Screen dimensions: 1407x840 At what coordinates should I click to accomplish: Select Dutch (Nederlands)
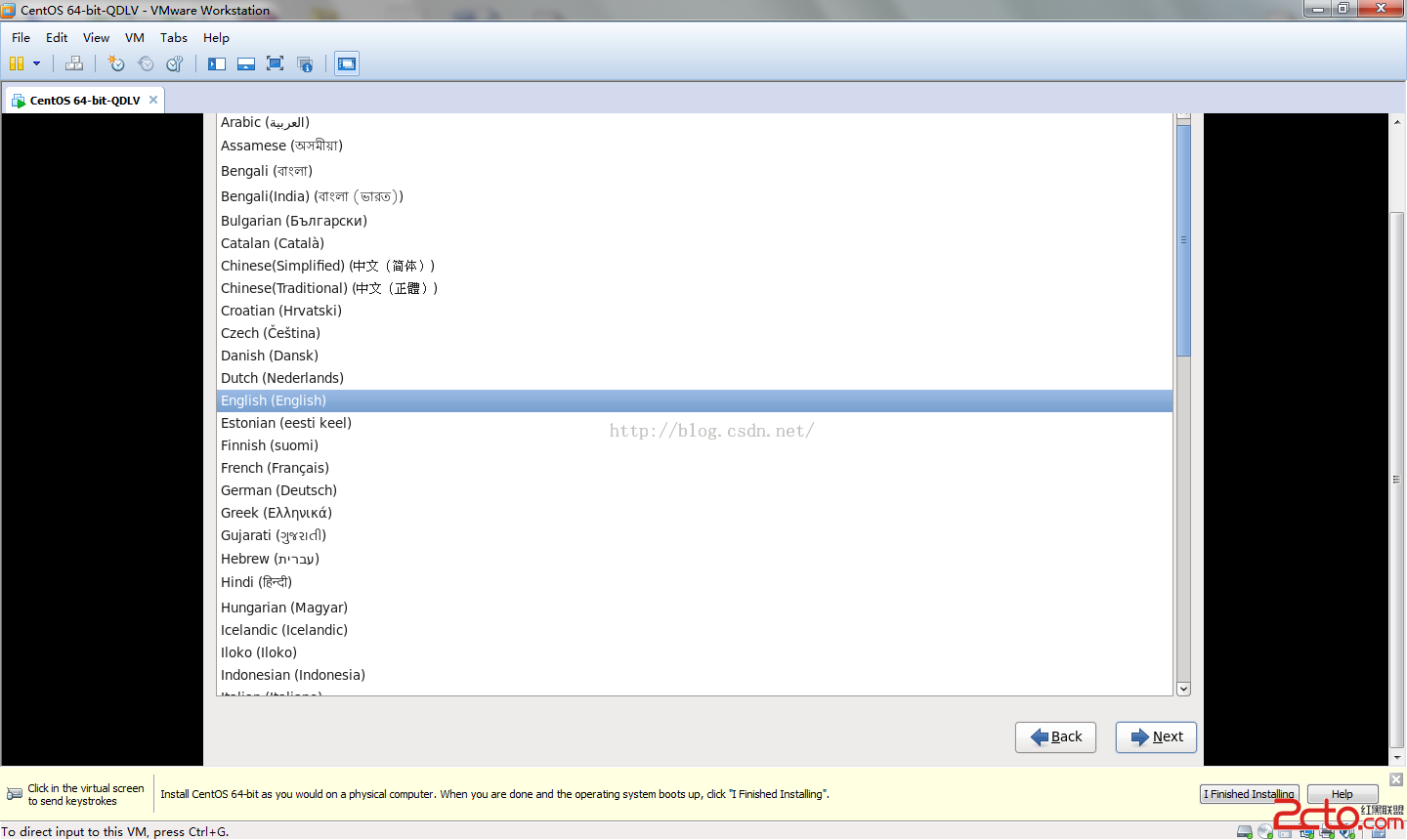coord(694,378)
